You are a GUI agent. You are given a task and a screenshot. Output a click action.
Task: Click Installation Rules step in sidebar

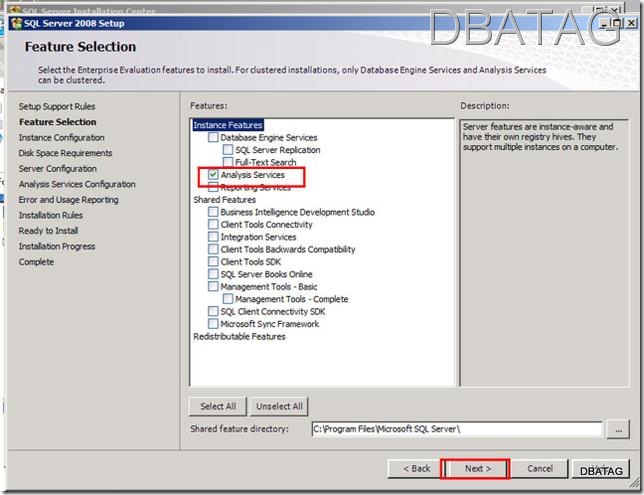point(51,215)
